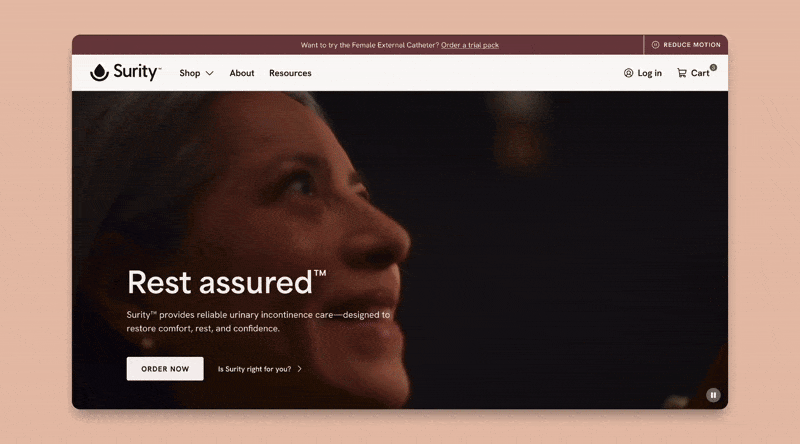Expand the Shop dropdown chevron
The height and width of the screenshot is (444, 800).
pos(209,73)
